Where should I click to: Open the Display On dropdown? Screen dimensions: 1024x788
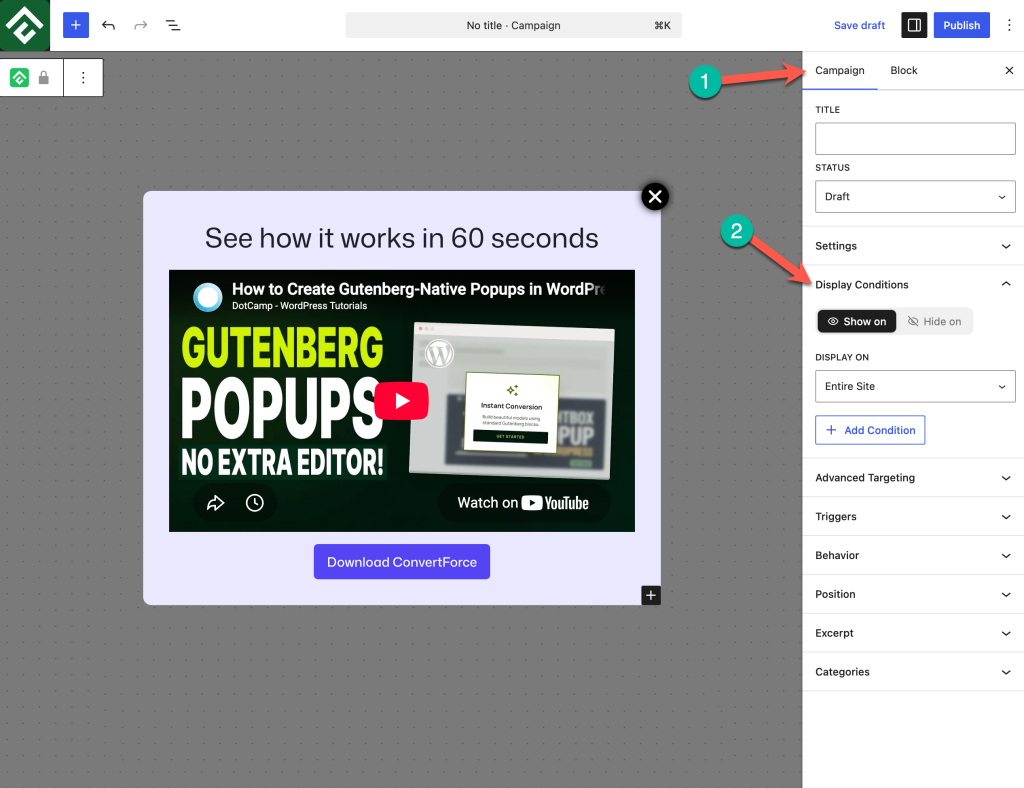(915, 386)
